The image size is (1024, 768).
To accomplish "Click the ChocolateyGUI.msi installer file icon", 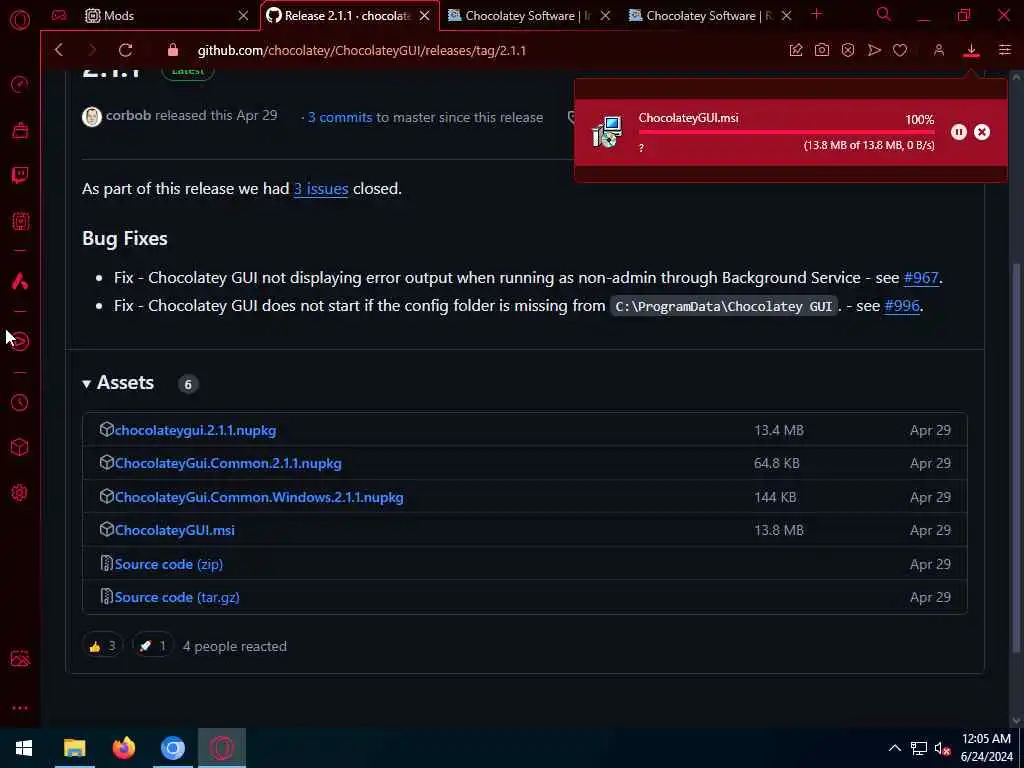I will click(x=607, y=132).
